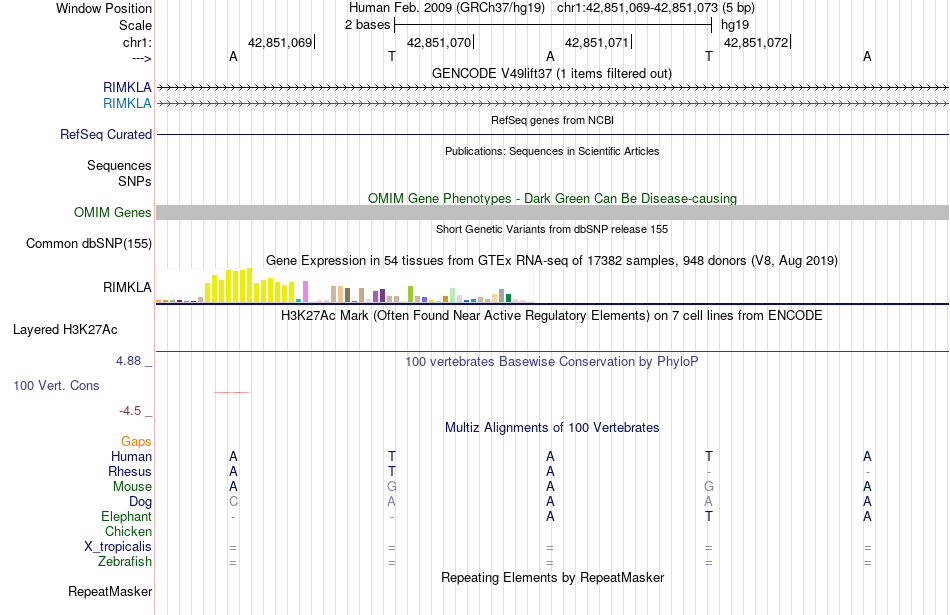Click the 4.88 PhyloP upper scale value
Image resolution: width=950 pixels, height=615 pixels.
point(128,361)
